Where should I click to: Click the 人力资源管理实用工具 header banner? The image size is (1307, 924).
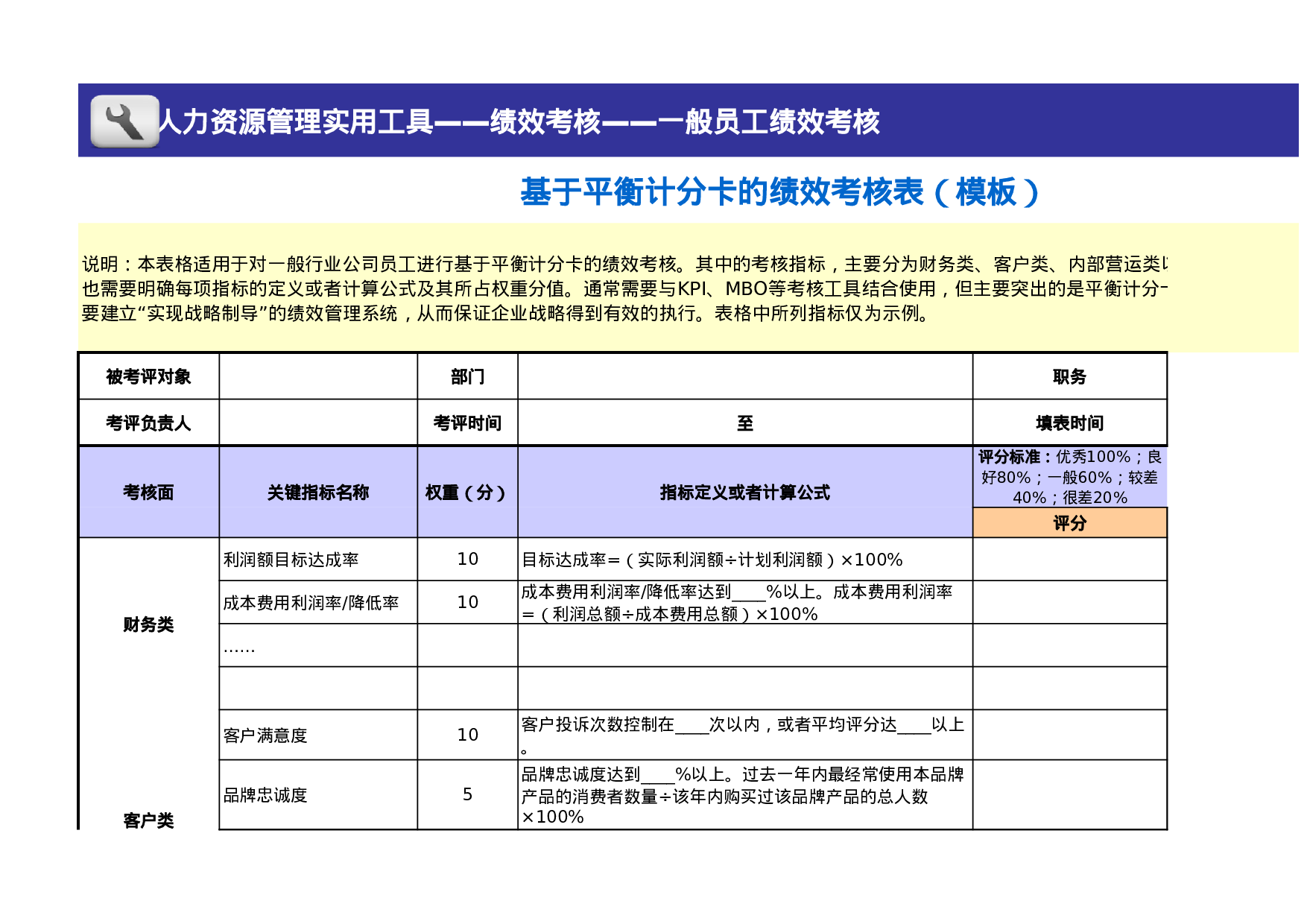tap(522, 124)
